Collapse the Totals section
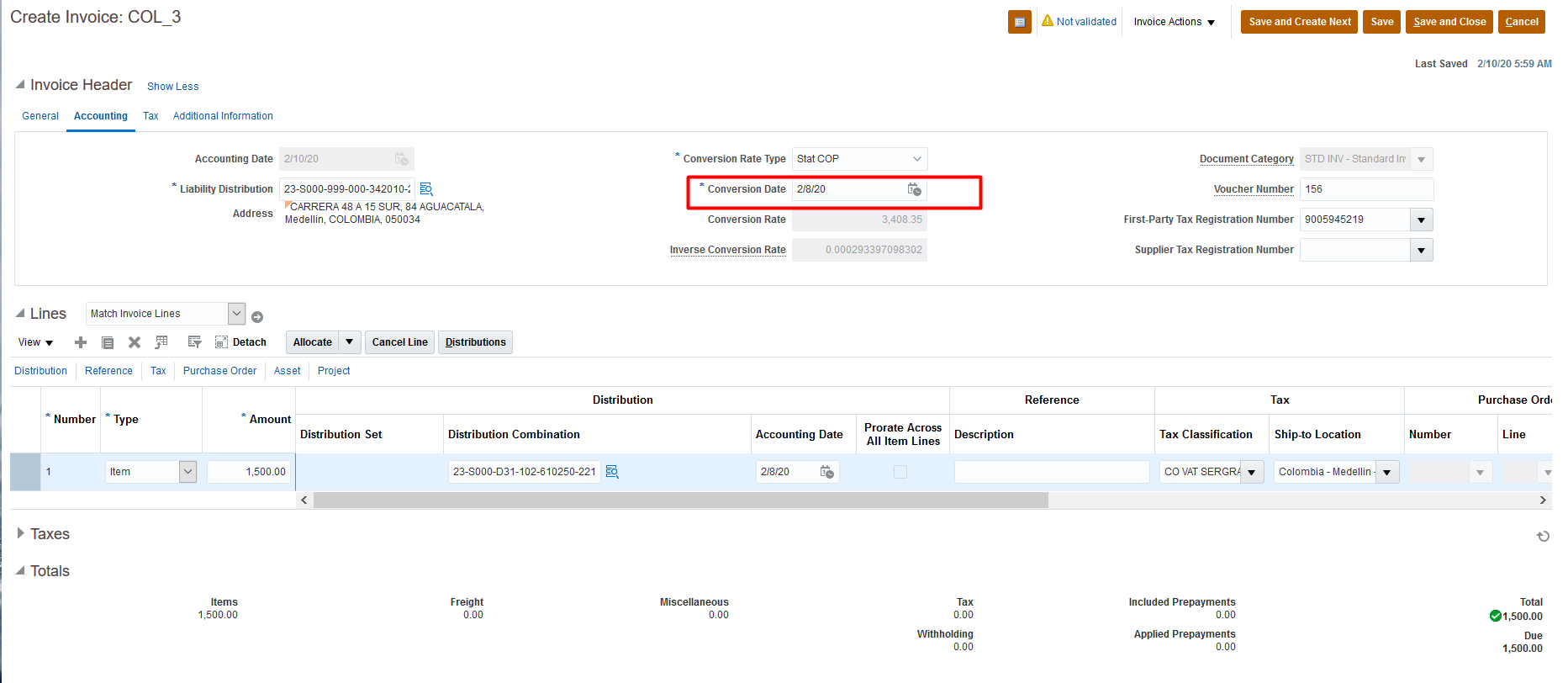 point(20,570)
